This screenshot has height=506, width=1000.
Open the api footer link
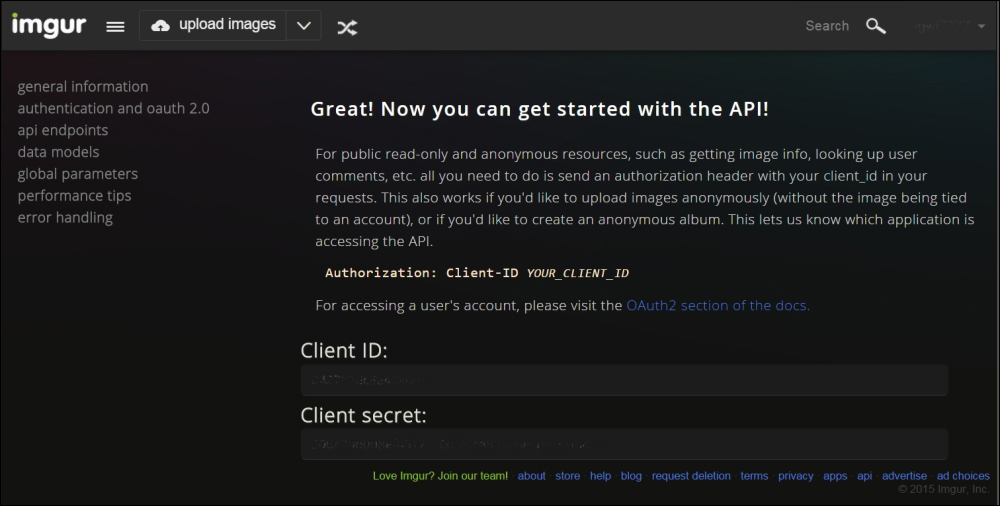(x=864, y=476)
